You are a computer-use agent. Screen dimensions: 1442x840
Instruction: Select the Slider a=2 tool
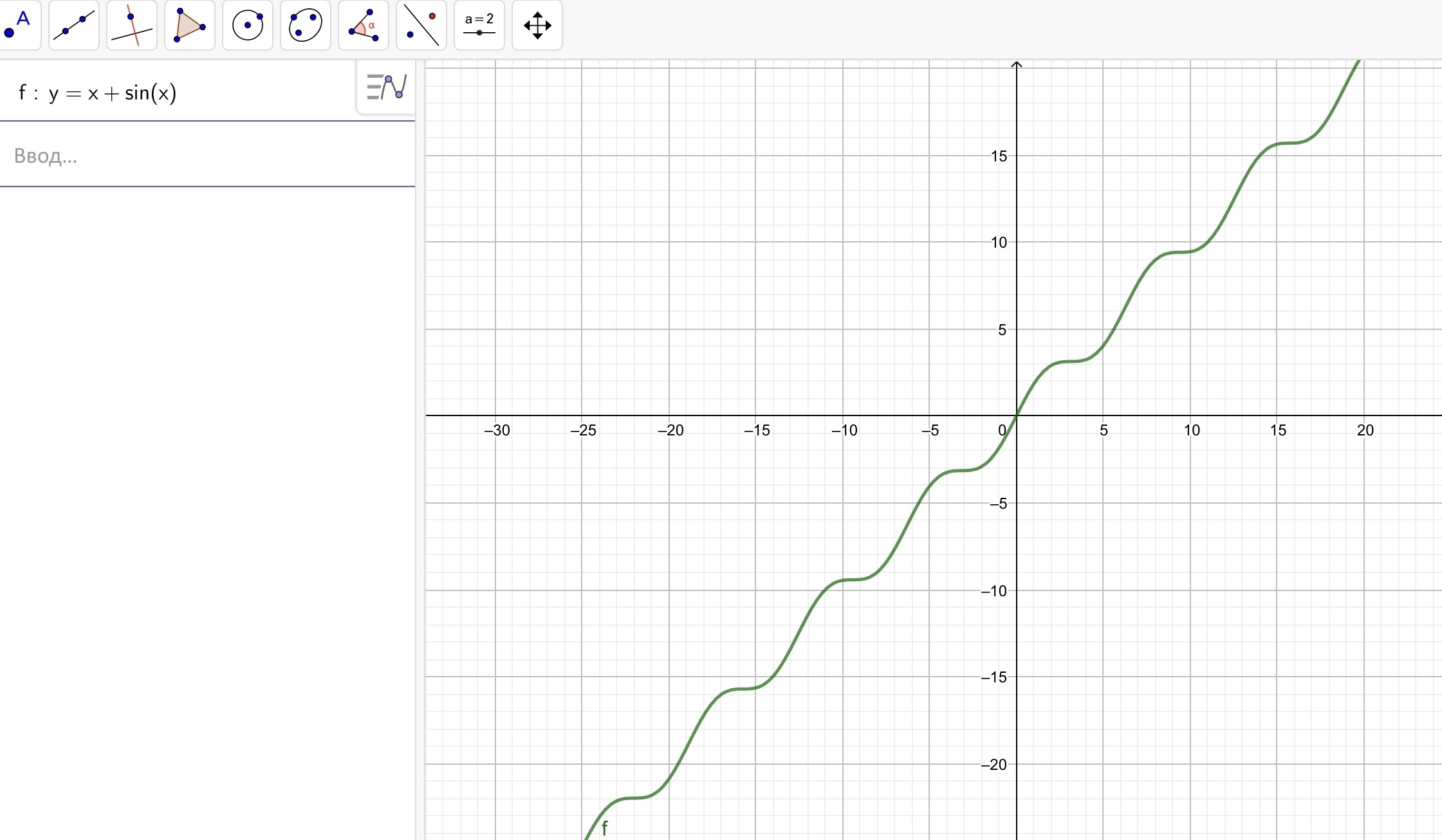[479, 26]
